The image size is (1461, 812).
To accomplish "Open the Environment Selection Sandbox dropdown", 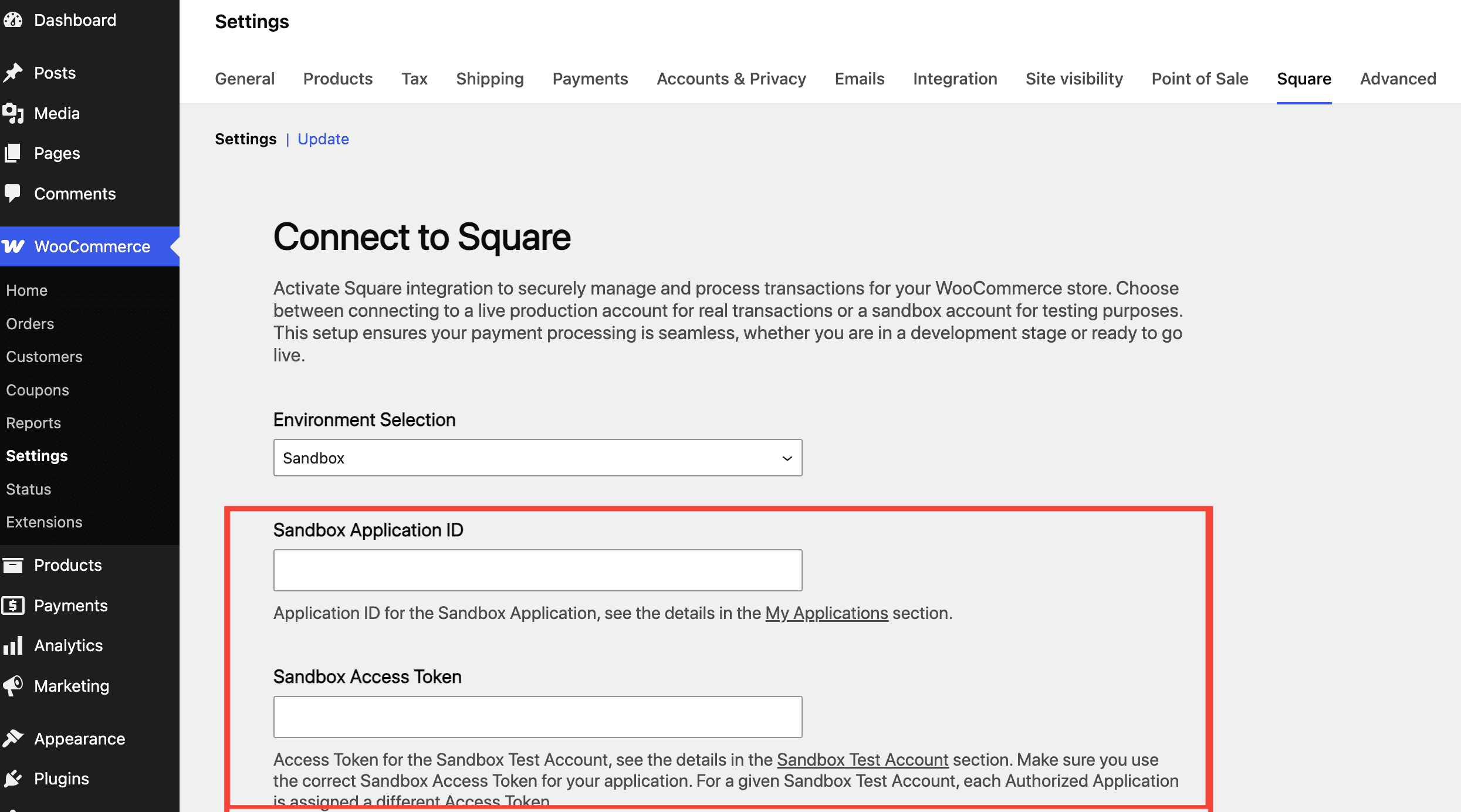I will (537, 458).
